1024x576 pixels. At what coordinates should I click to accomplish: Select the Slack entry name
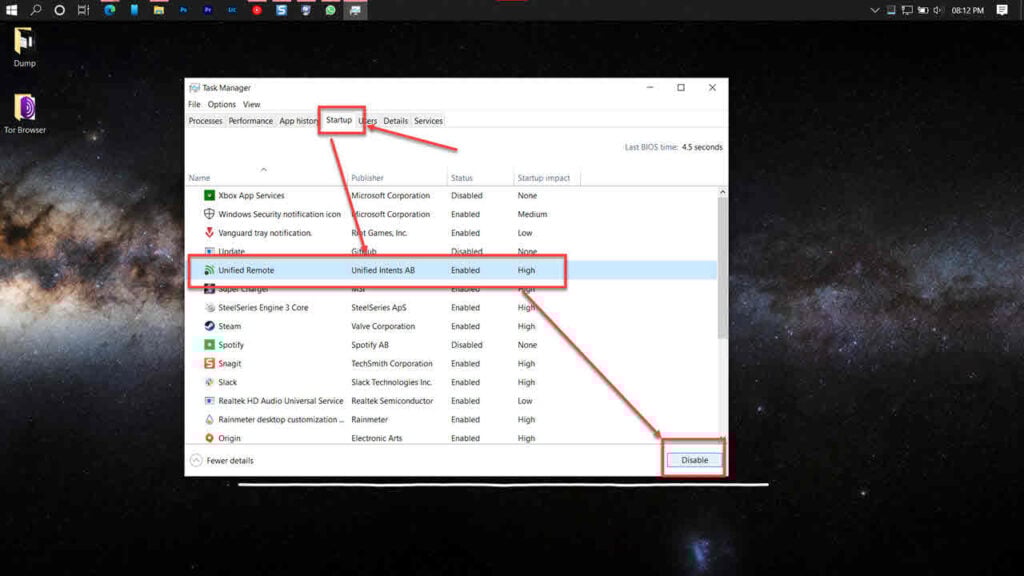click(x=227, y=382)
